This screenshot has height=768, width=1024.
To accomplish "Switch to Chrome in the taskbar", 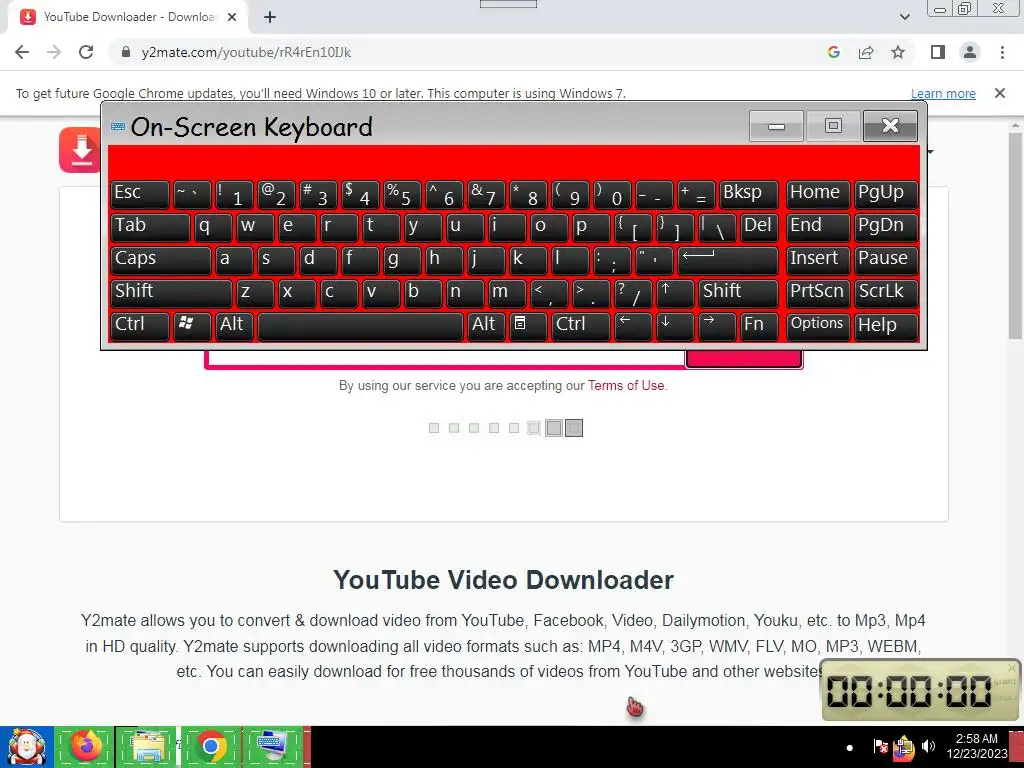I will coord(210,746).
